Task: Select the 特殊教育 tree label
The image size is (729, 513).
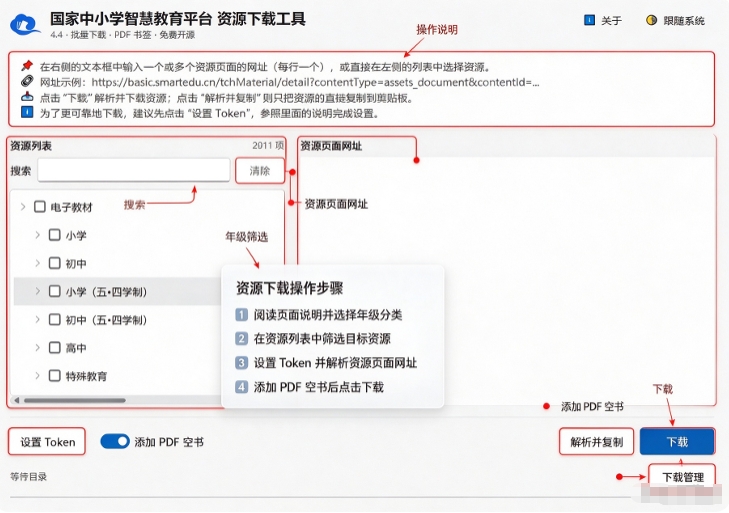Action: coord(86,376)
